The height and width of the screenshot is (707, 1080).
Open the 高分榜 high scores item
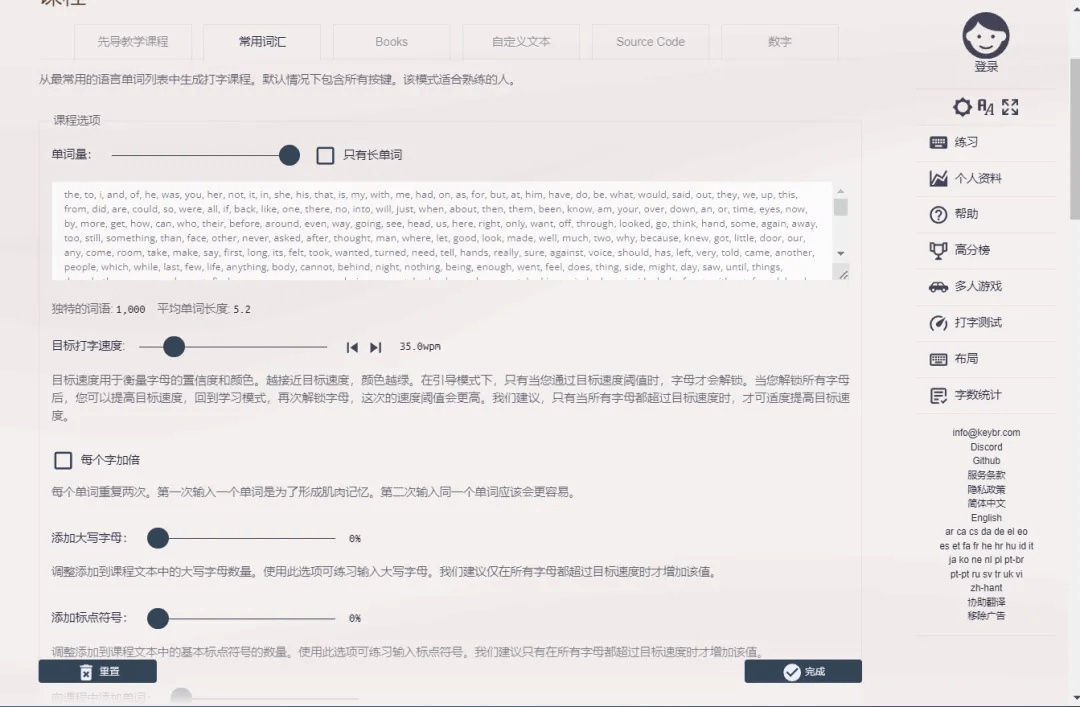coord(972,250)
